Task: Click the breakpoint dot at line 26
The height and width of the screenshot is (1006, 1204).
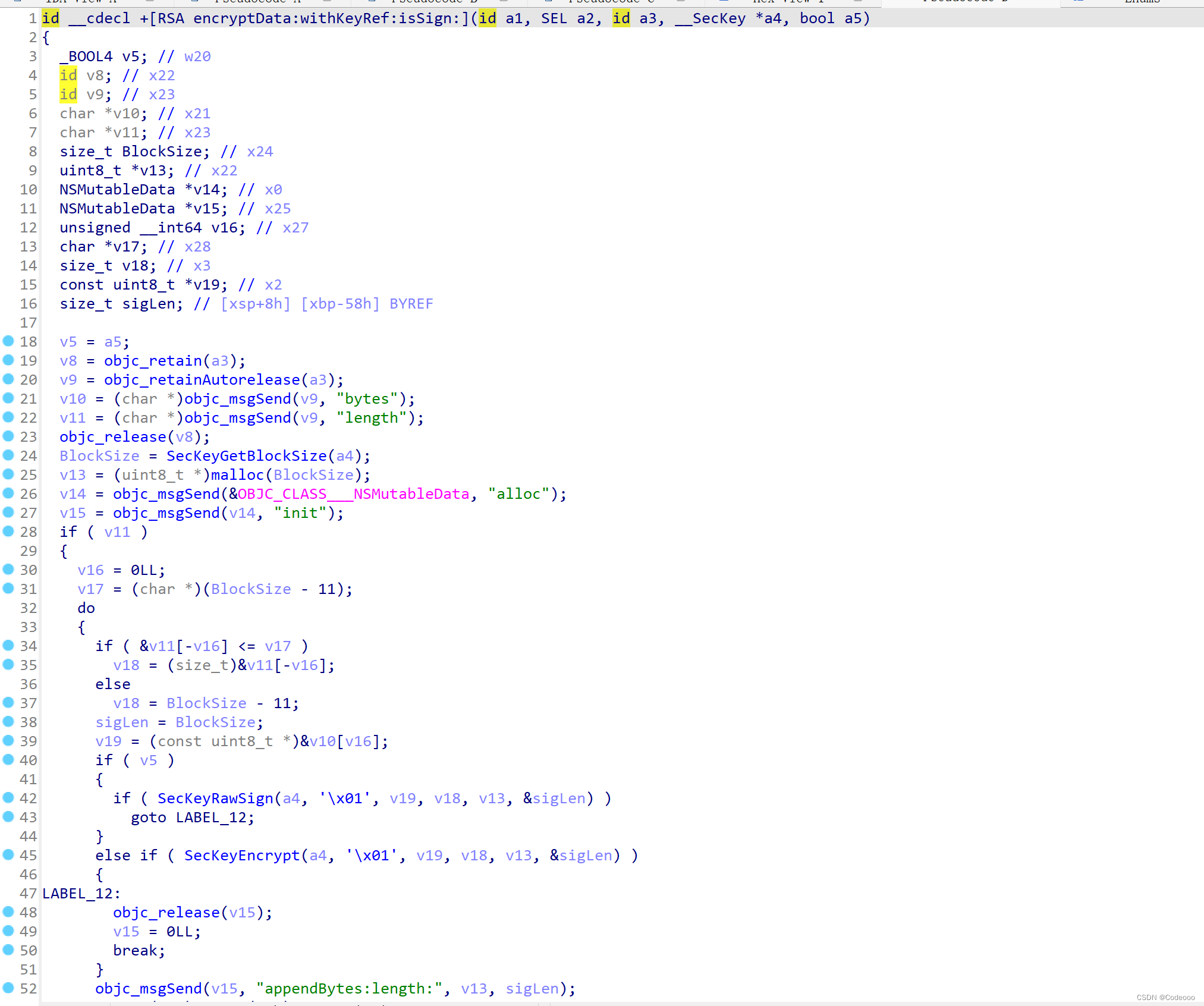Action: 8,493
